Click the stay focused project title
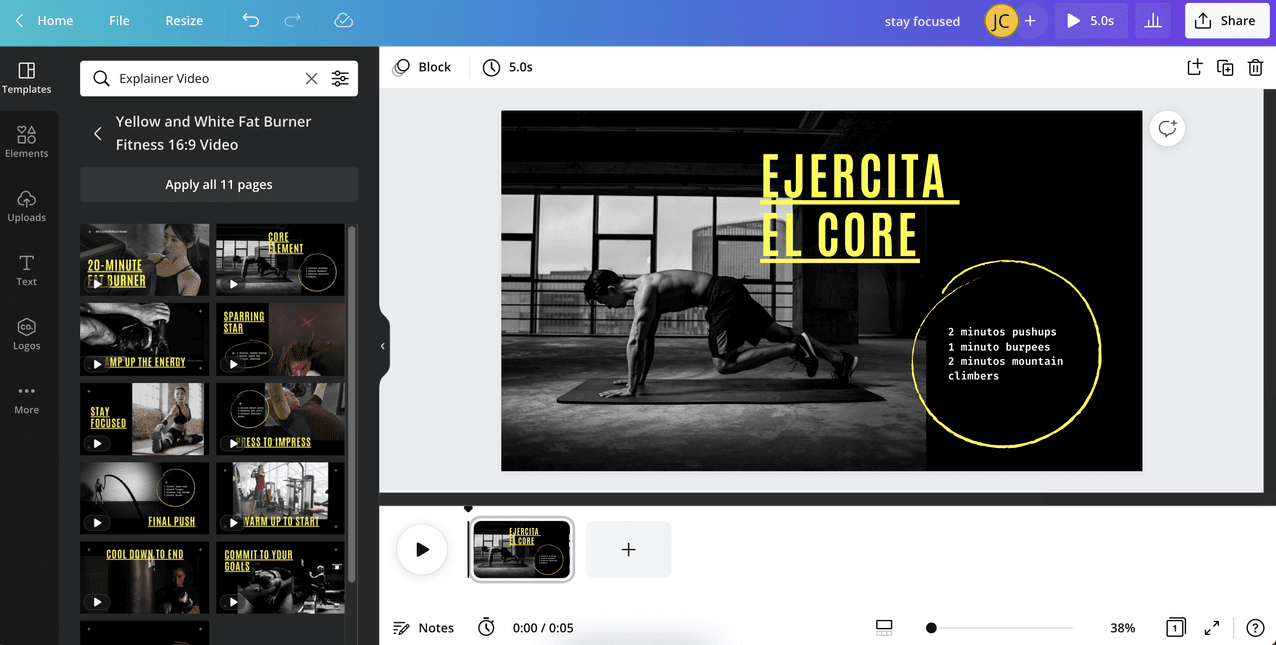The width and height of the screenshot is (1276, 645). click(x=922, y=21)
